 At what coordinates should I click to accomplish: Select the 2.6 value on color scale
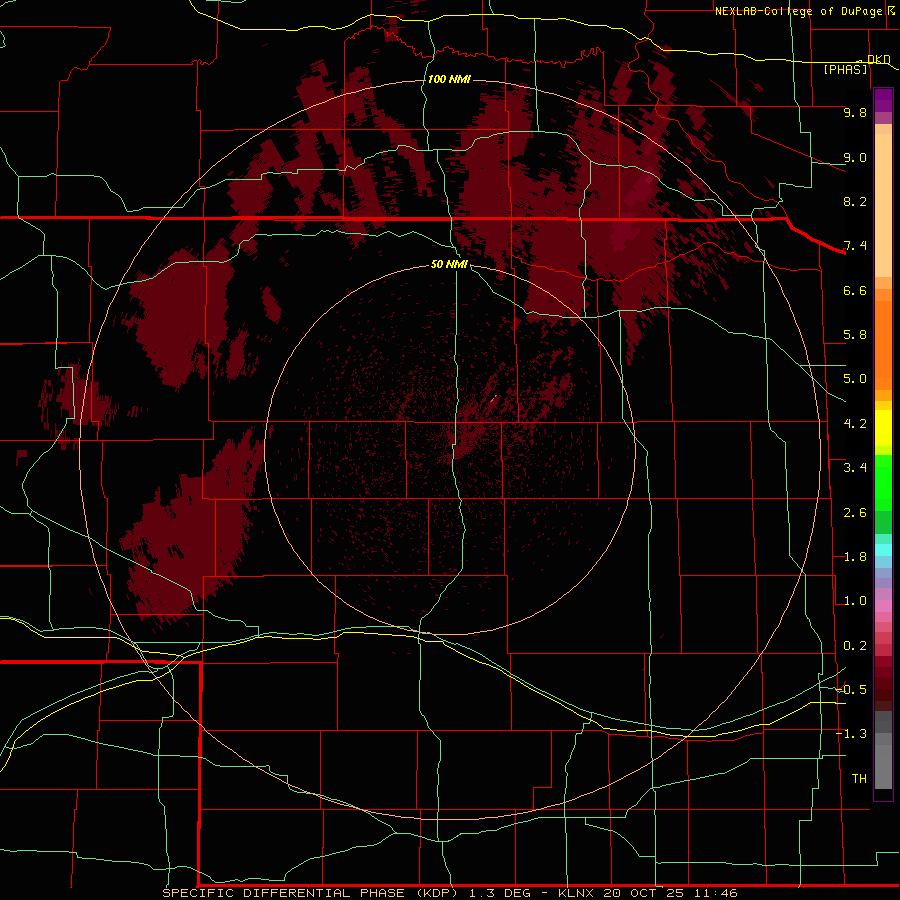855,513
